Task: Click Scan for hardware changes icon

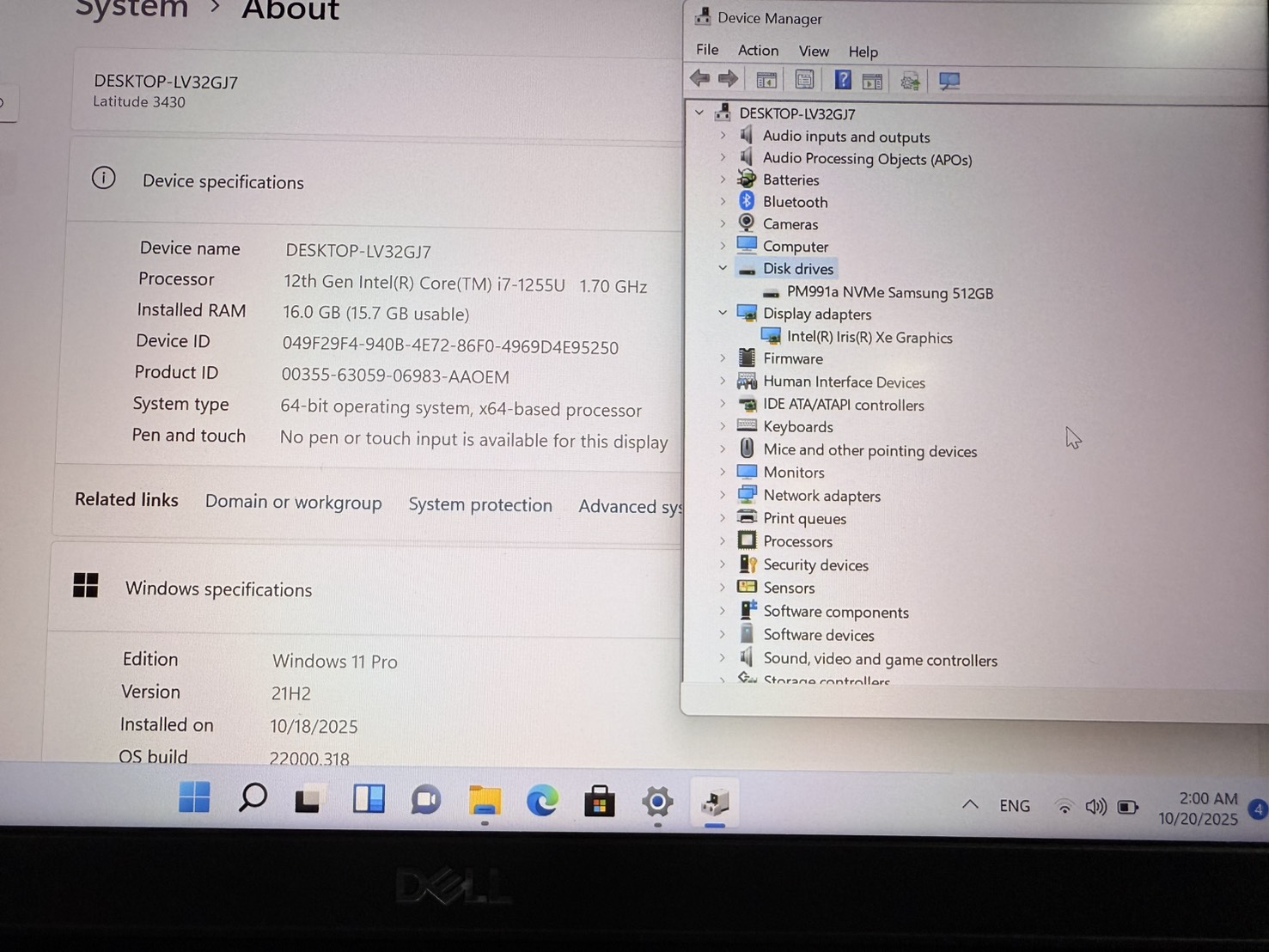Action: point(949,82)
